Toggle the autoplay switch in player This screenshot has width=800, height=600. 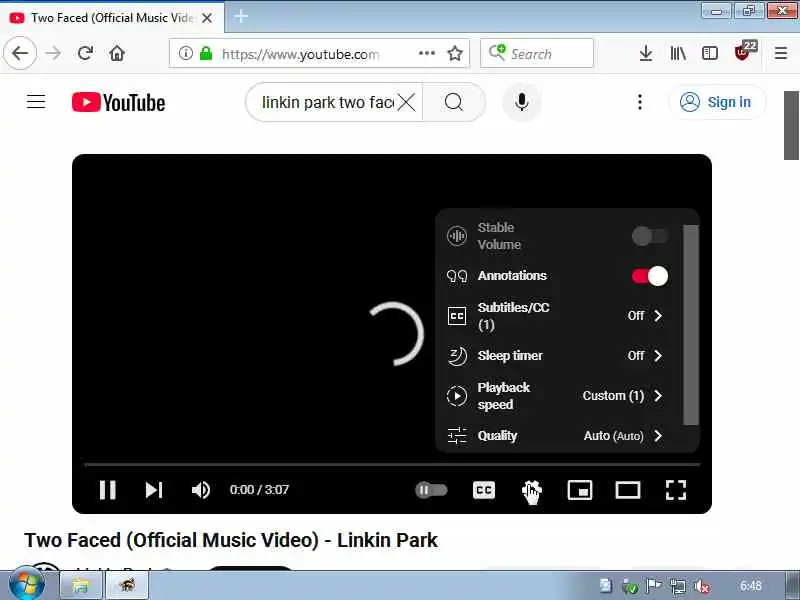(x=431, y=490)
